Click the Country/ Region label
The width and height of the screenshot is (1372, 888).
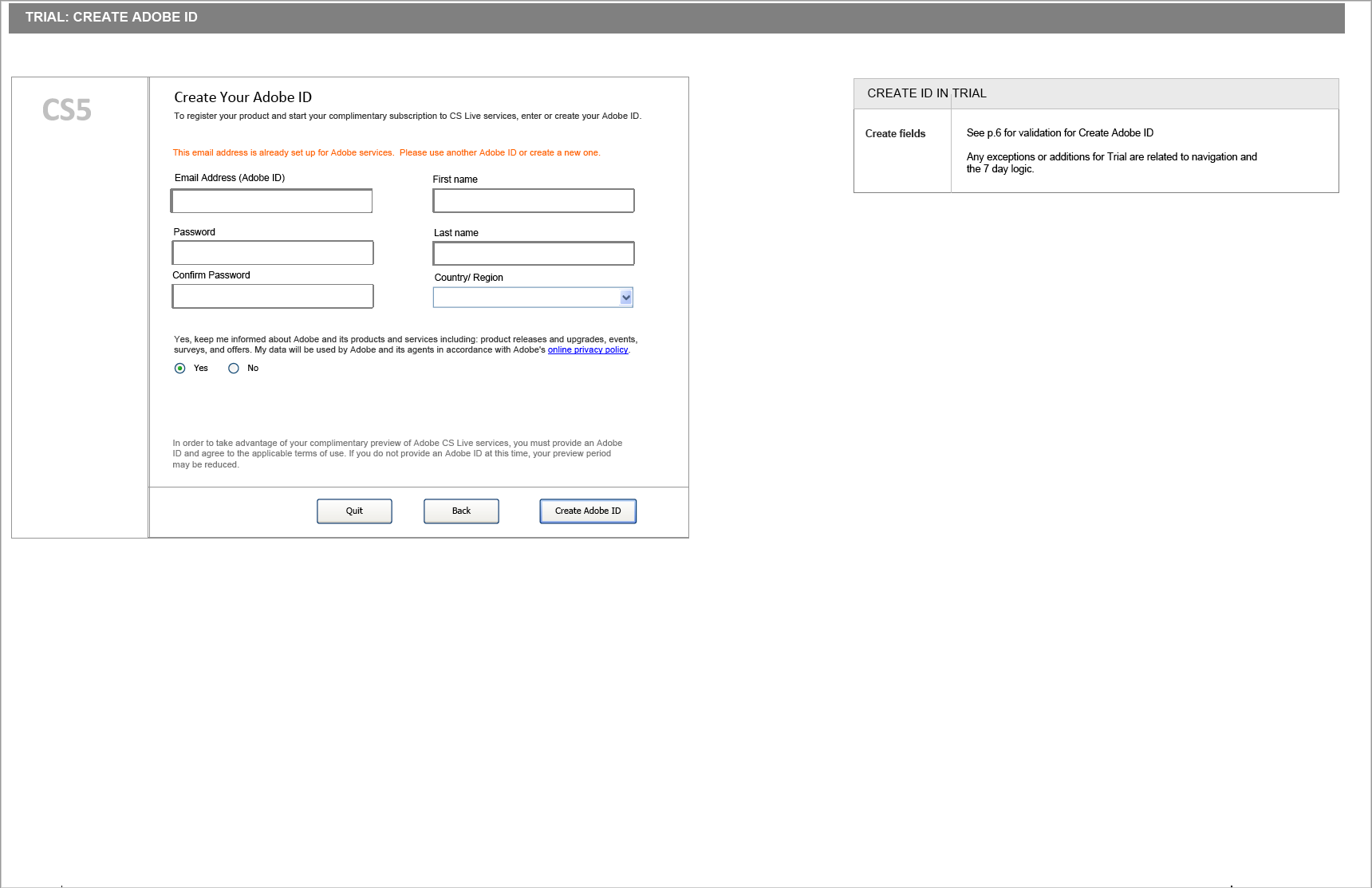click(469, 278)
